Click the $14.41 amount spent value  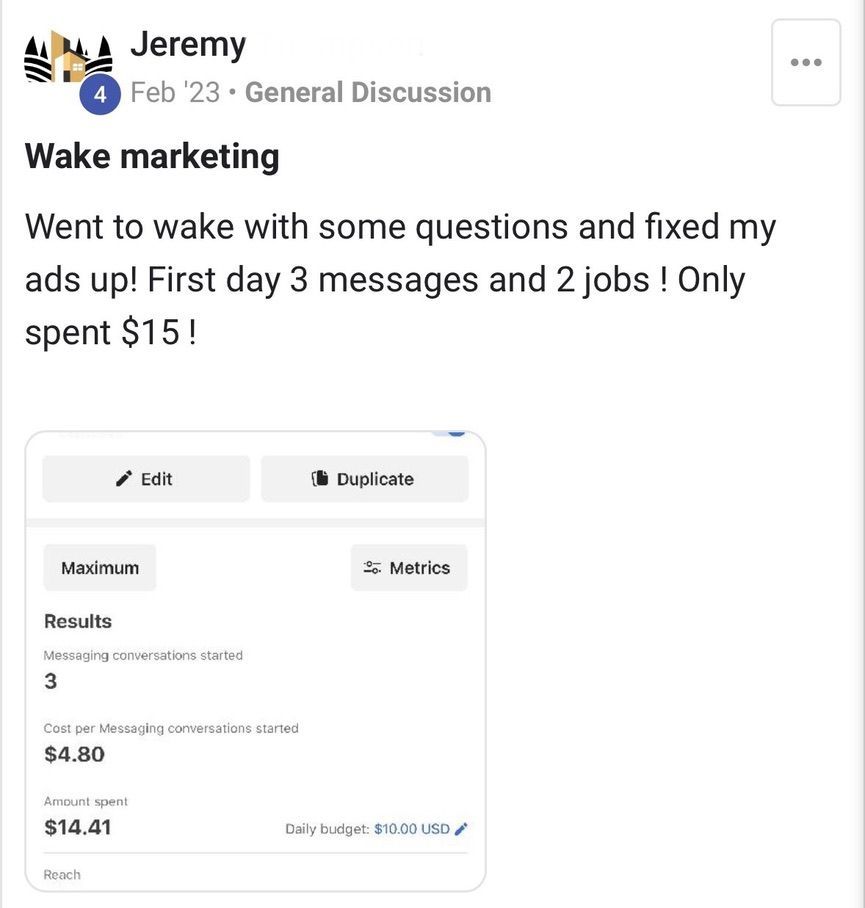[x=78, y=827]
